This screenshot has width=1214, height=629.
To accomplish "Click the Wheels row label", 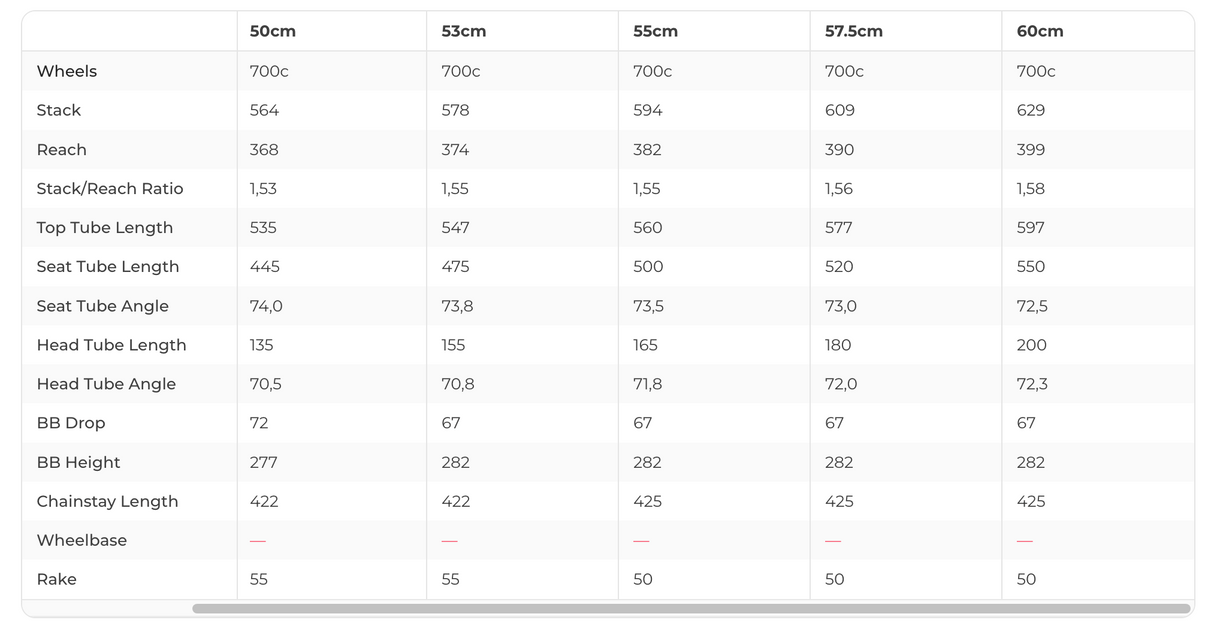I will pos(67,71).
